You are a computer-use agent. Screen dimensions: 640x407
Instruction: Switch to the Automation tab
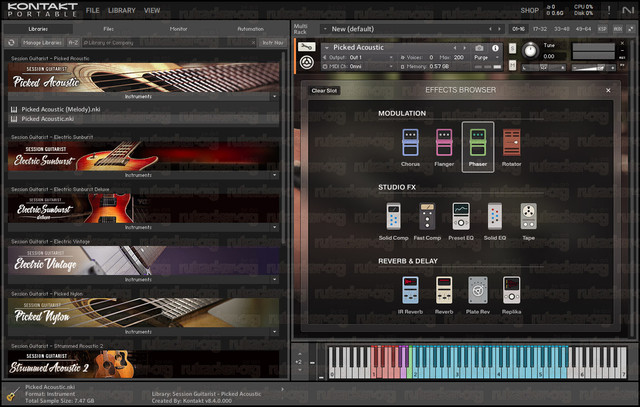coord(251,29)
